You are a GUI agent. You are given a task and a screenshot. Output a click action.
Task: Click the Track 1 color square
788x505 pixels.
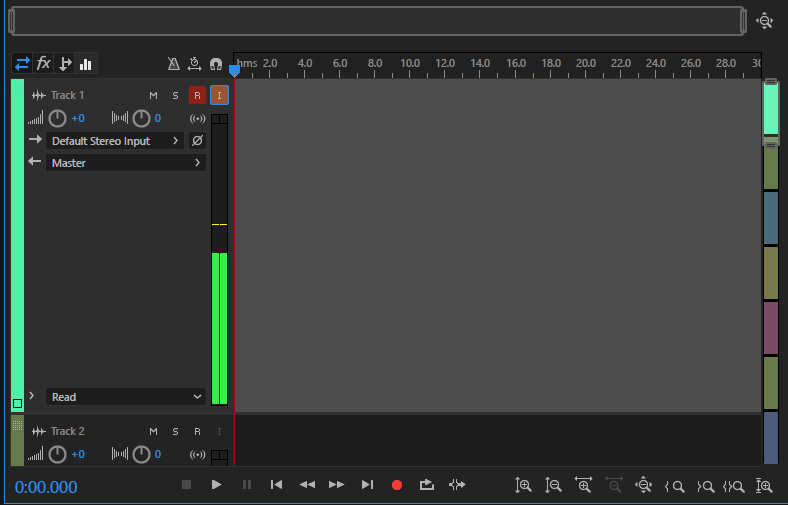click(18, 403)
